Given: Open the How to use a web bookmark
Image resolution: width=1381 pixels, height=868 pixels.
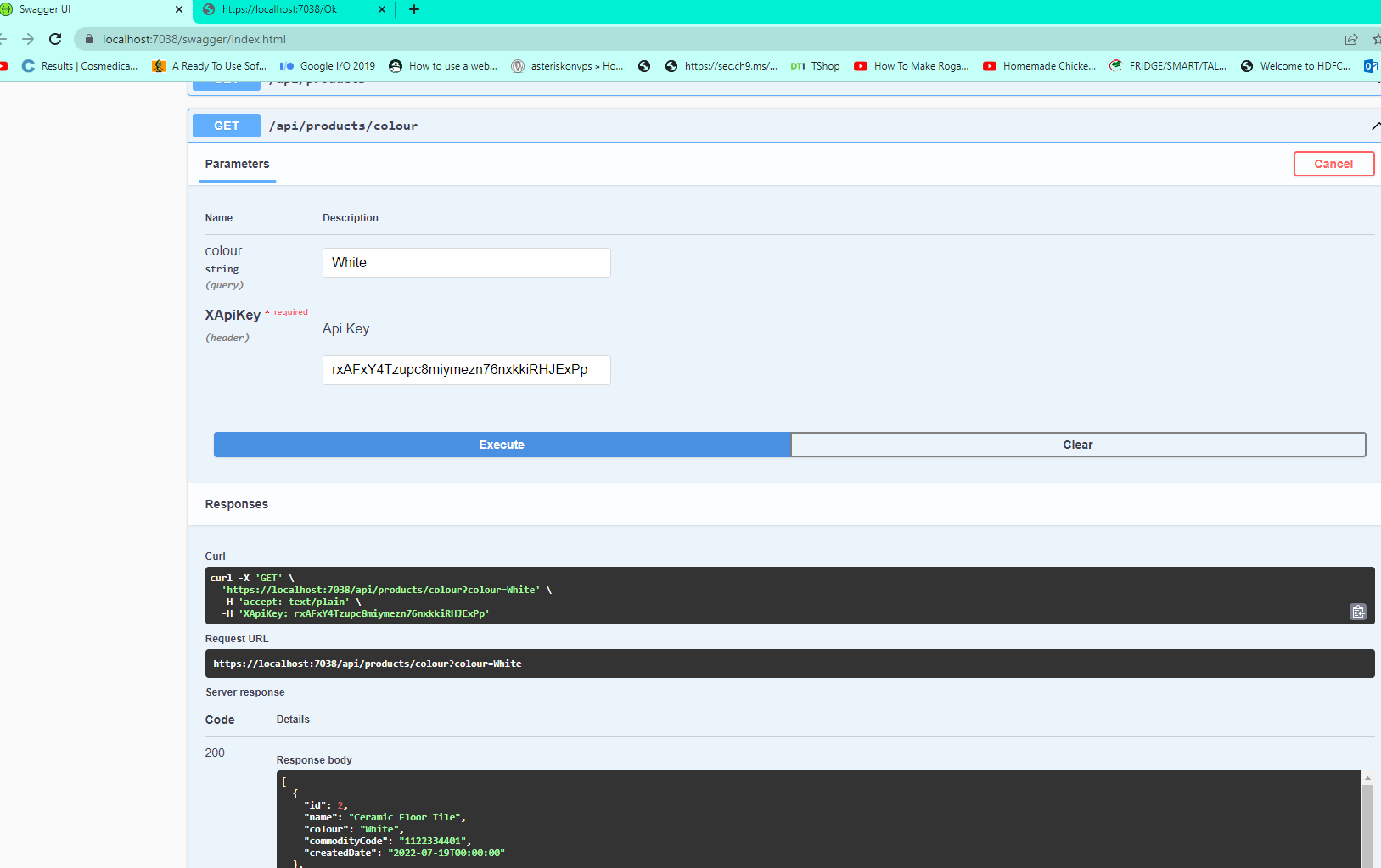Looking at the screenshot, I should point(443,66).
